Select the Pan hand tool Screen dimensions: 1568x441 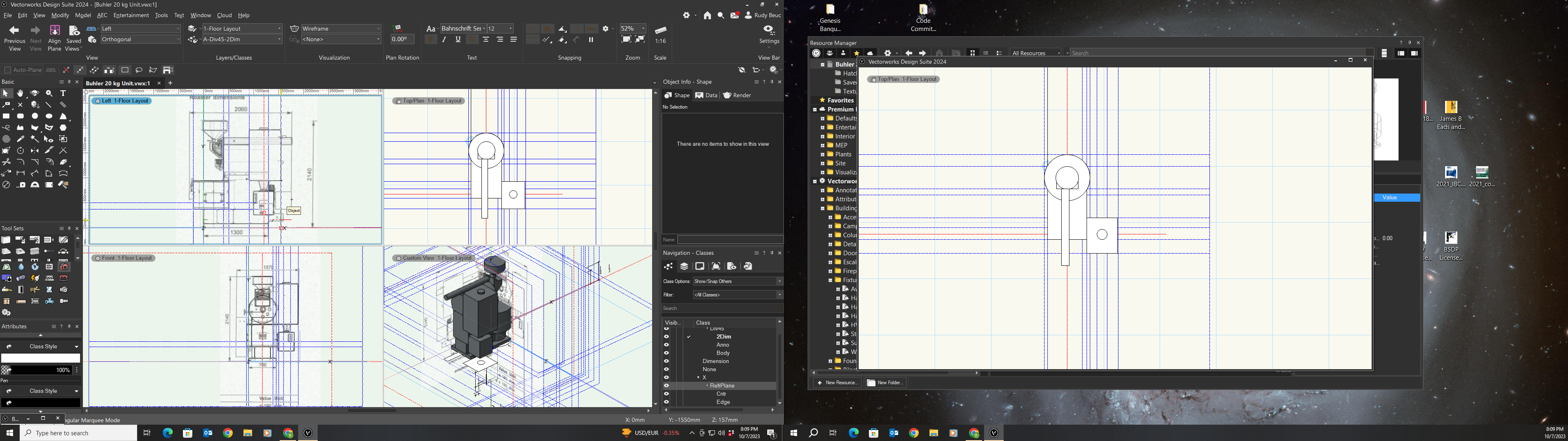coord(20,94)
